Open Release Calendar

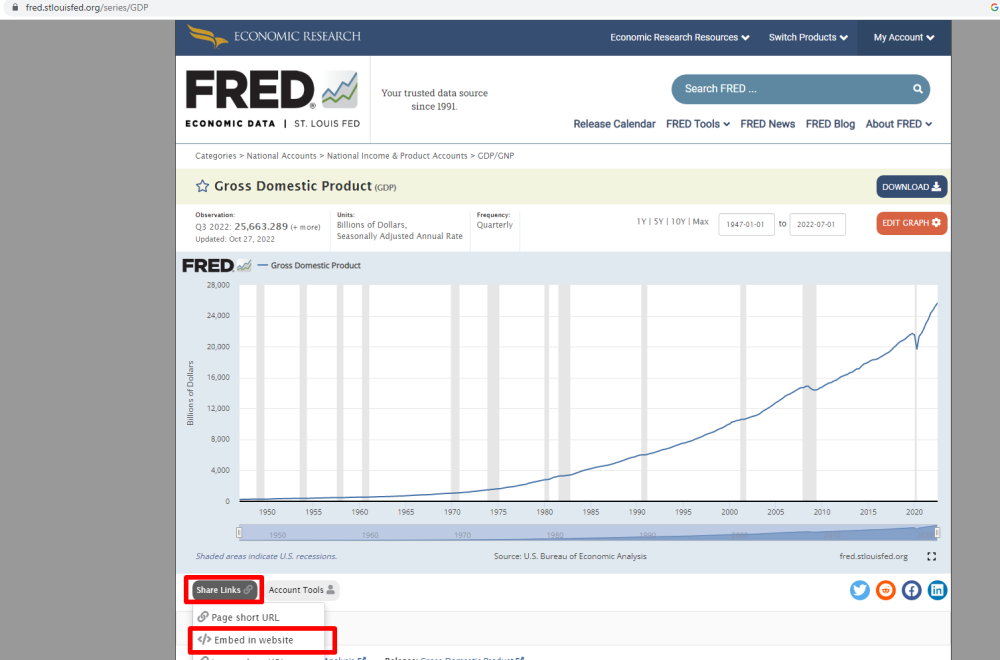[x=614, y=124]
